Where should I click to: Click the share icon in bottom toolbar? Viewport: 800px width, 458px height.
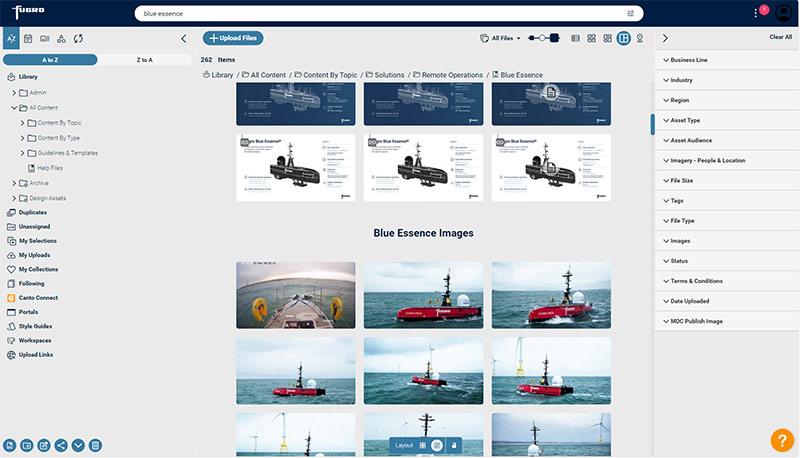click(60, 445)
